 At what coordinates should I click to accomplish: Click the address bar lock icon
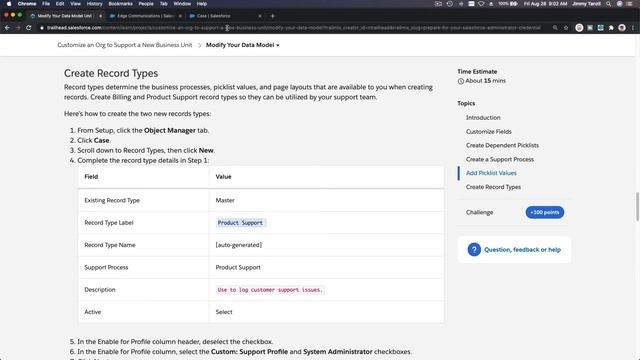[42, 28]
